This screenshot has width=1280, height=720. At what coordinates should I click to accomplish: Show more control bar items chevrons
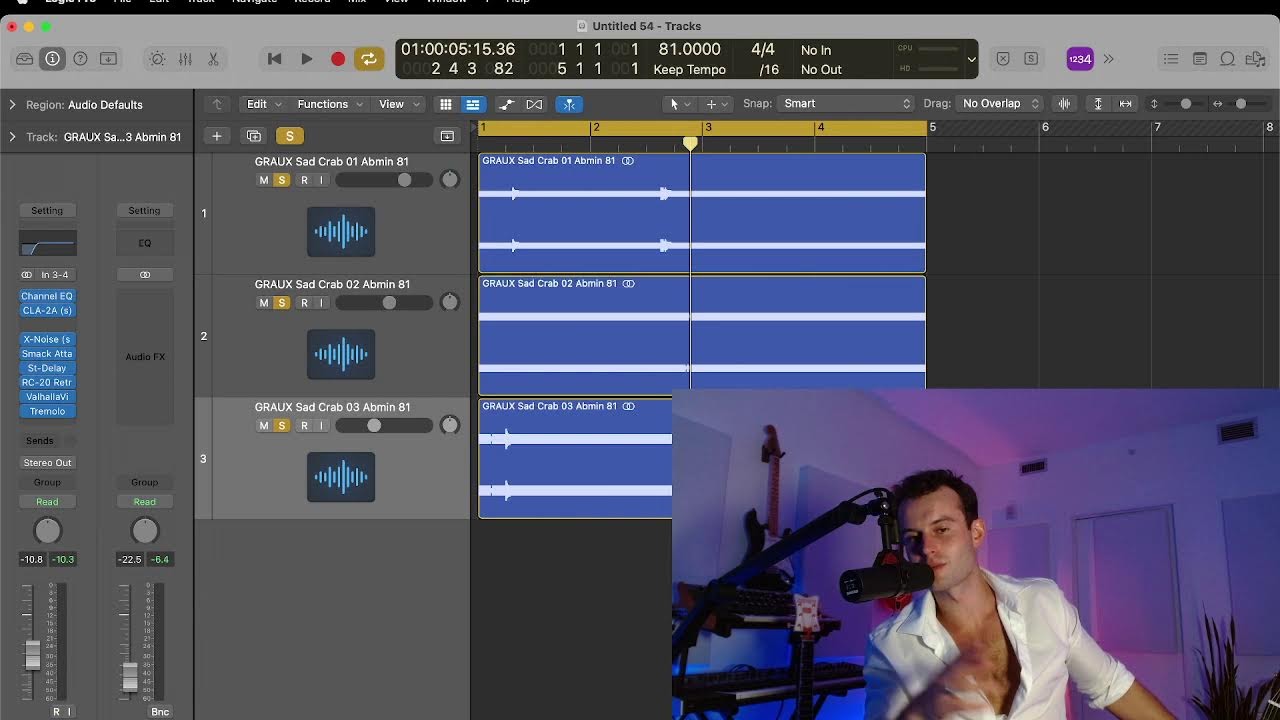pyautogui.click(x=1108, y=59)
